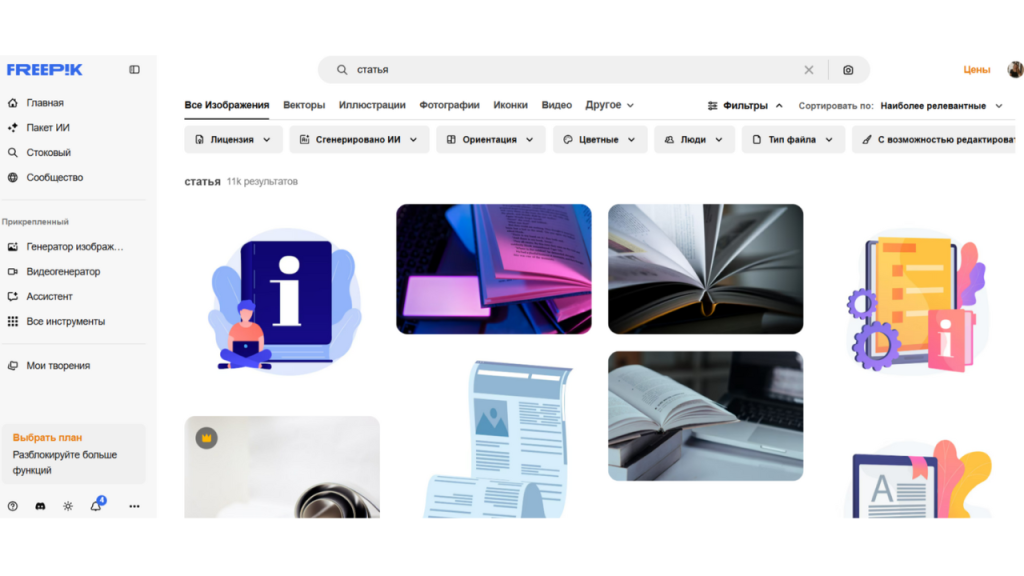The image size is (1024, 576).
Task: Open the notifications bell
Action: coord(96,506)
